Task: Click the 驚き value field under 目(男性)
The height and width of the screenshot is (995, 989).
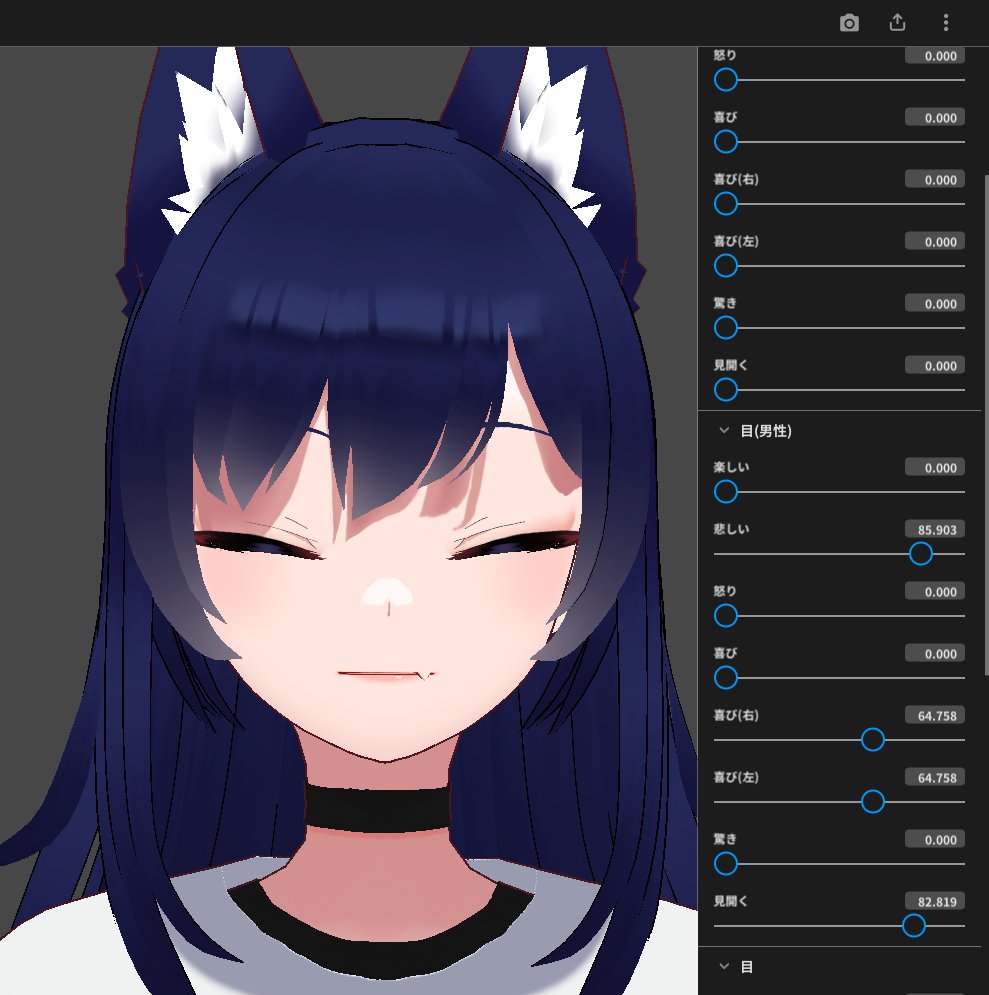Action: (x=934, y=840)
